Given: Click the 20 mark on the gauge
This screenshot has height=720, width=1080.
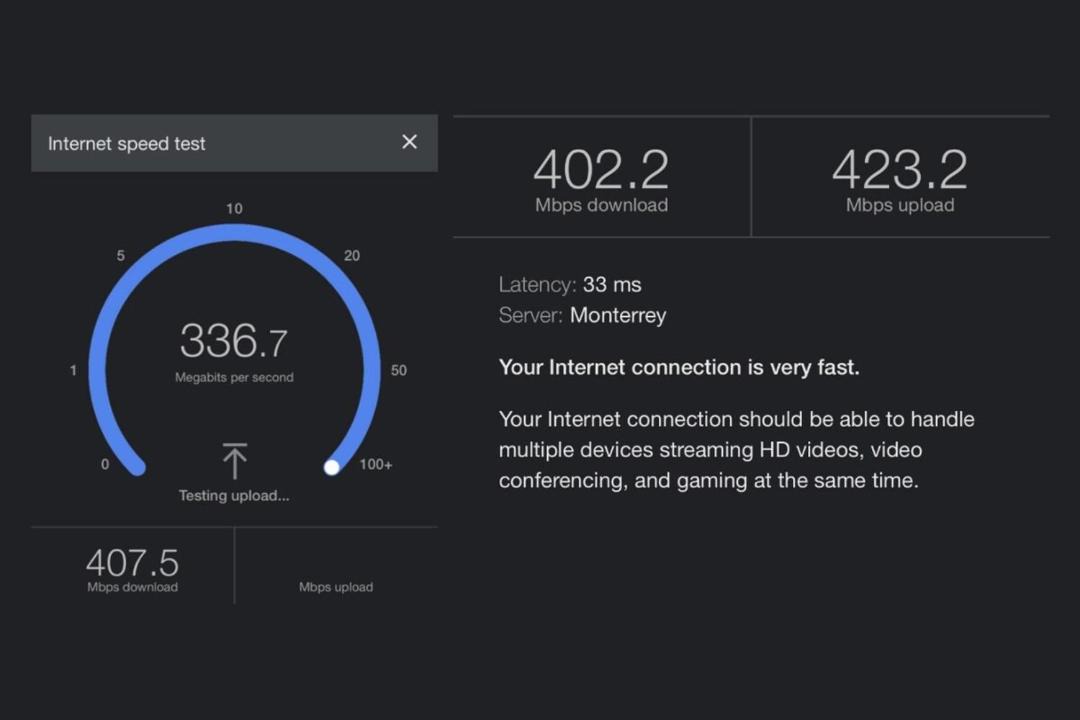Looking at the screenshot, I should 352,256.
